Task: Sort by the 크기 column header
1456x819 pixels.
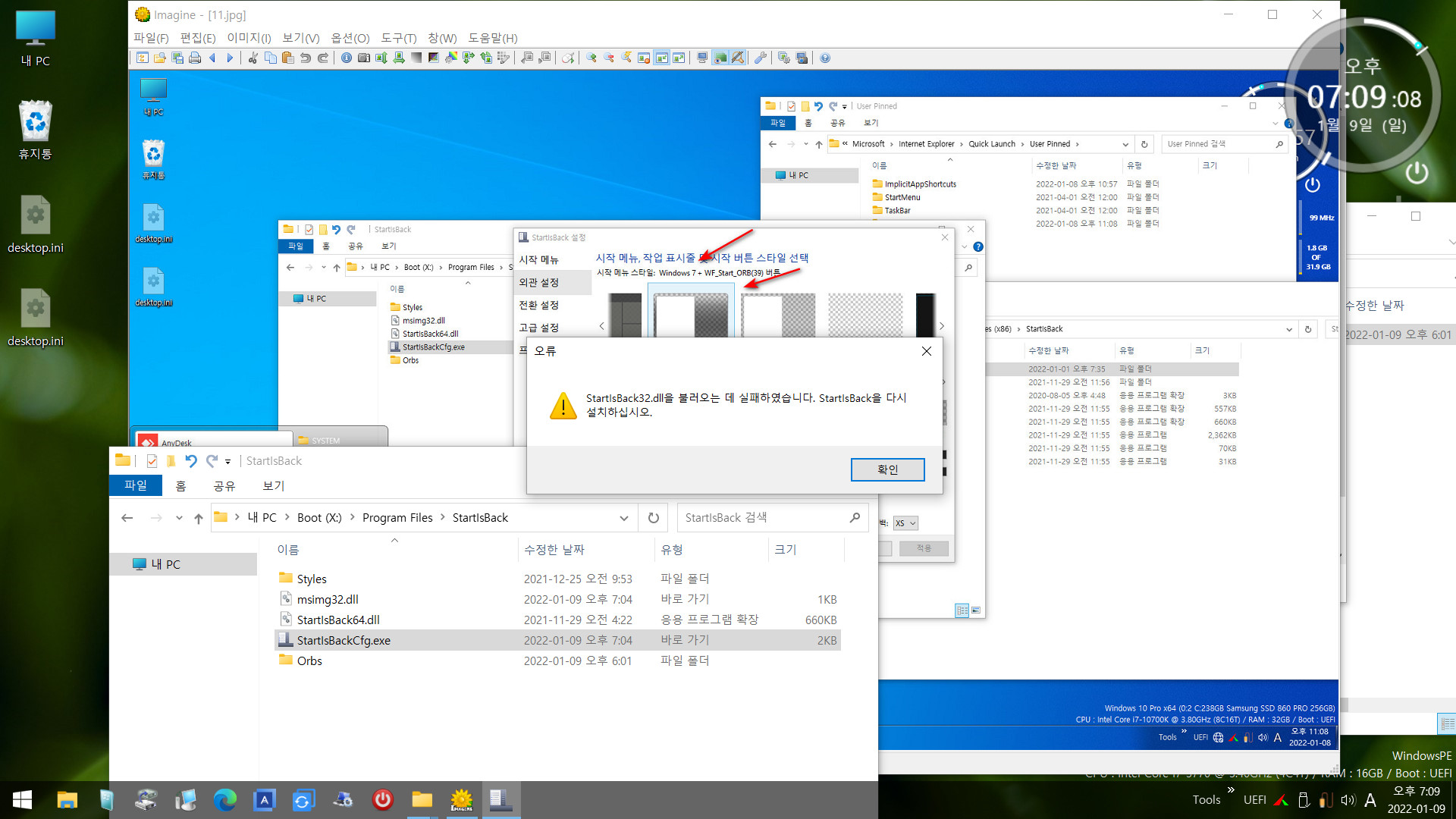Action: point(786,550)
